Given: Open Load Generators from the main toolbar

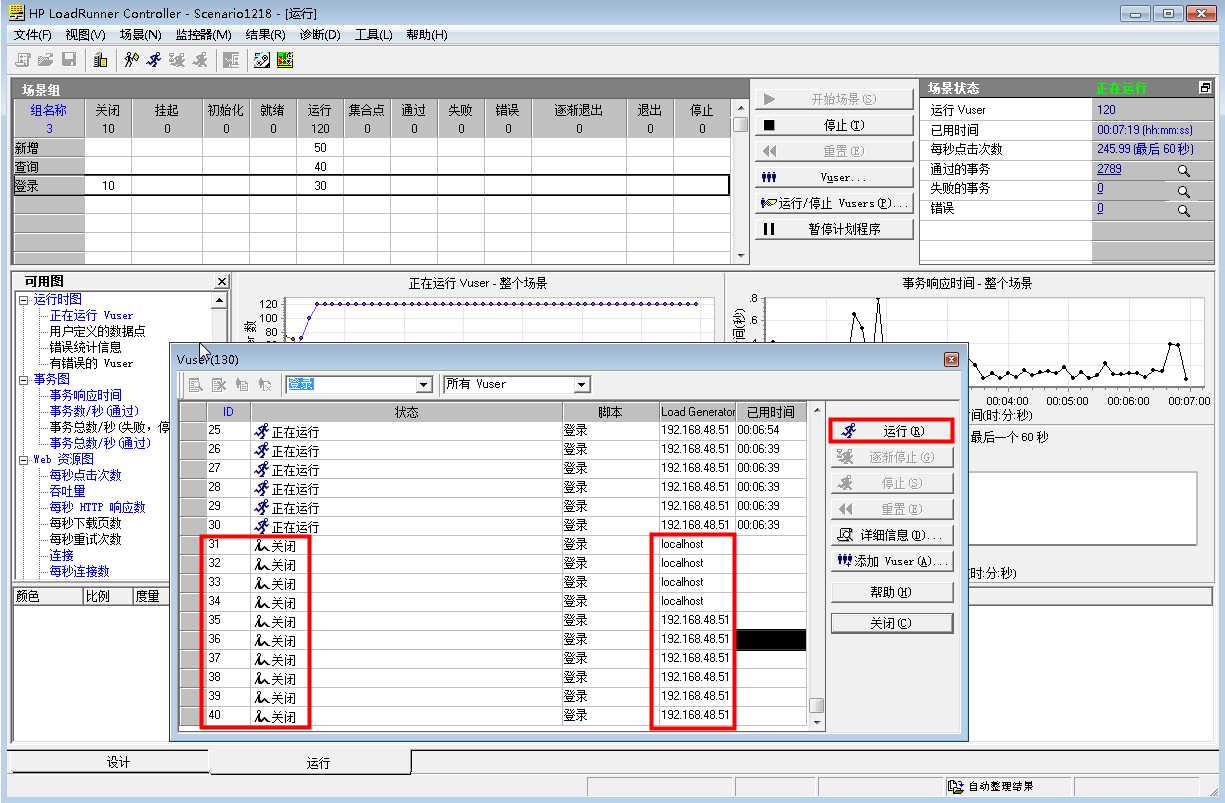Looking at the screenshot, I should 100,60.
